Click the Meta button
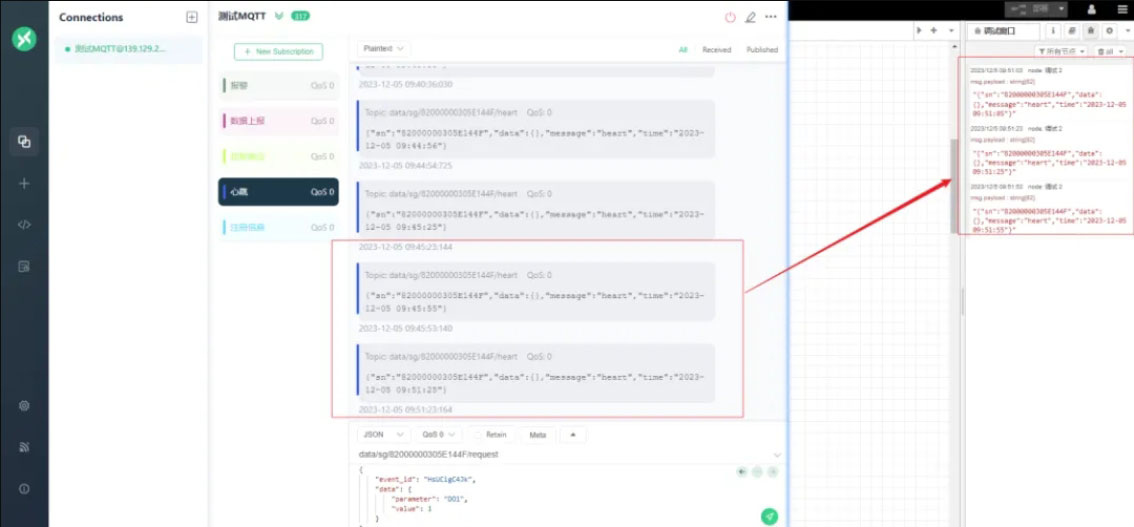The width and height of the screenshot is (1134, 527). [537, 435]
